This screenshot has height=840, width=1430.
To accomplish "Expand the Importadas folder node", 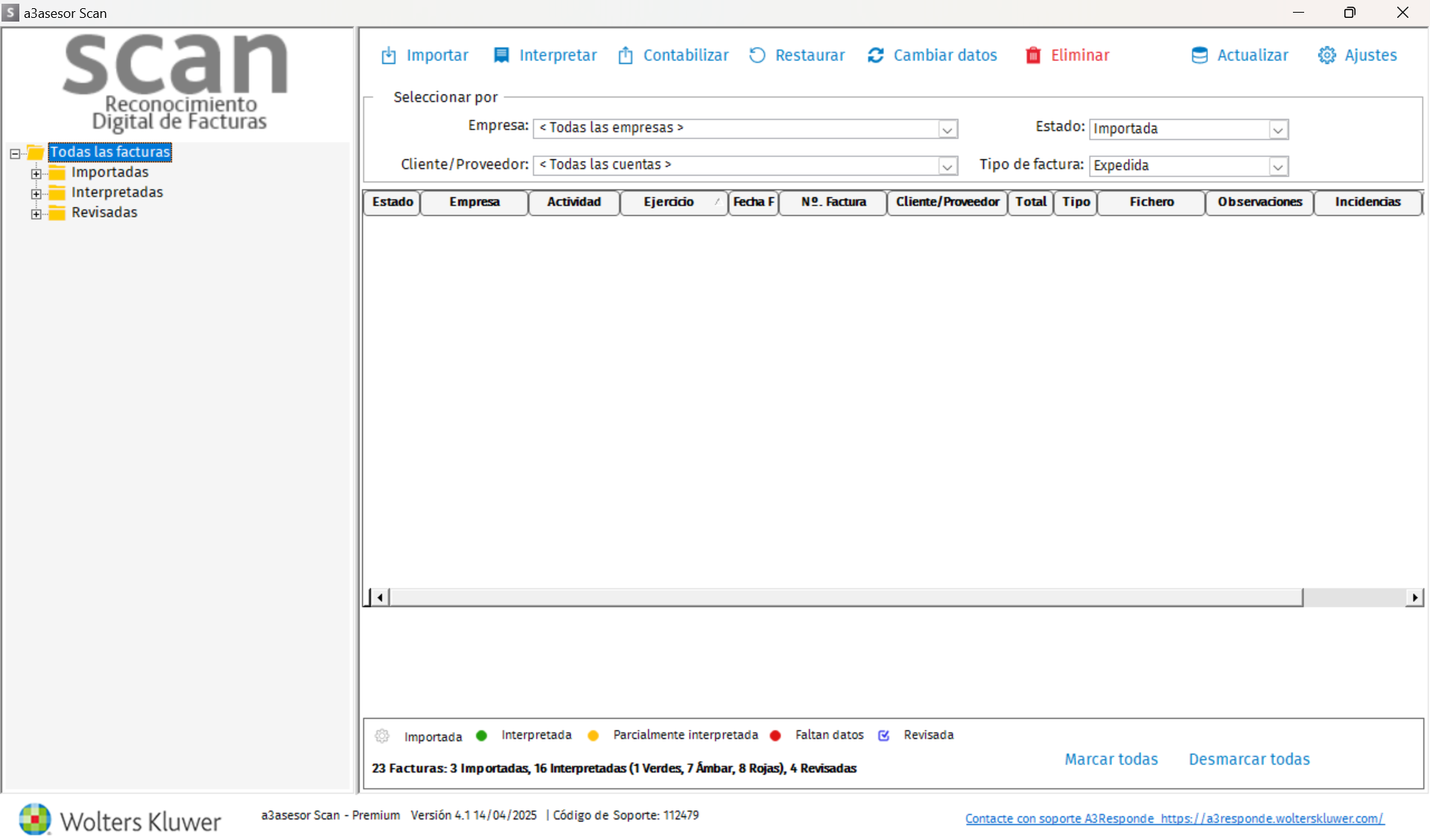I will click(x=36, y=174).
